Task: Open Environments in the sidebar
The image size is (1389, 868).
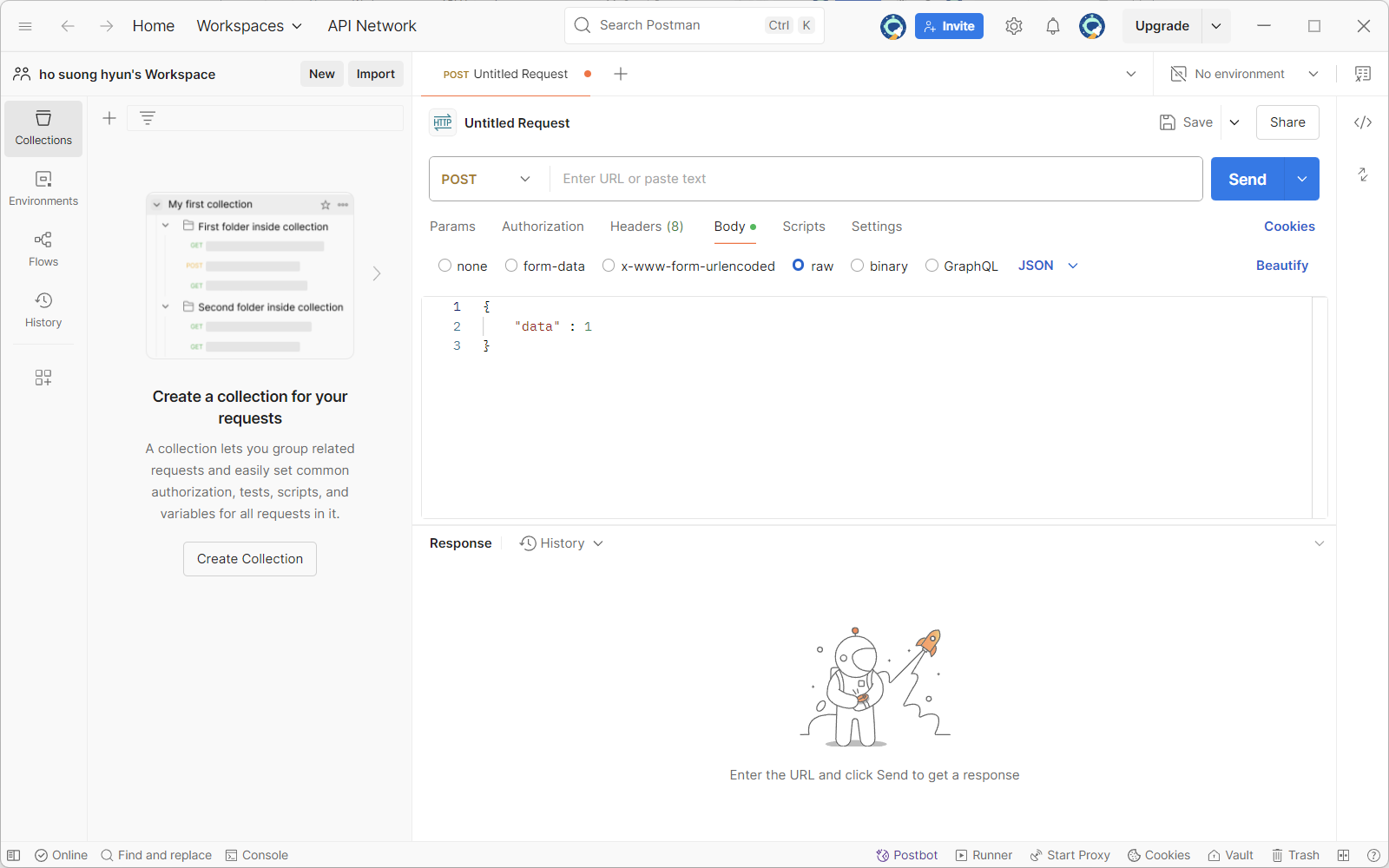Action: tap(43, 189)
